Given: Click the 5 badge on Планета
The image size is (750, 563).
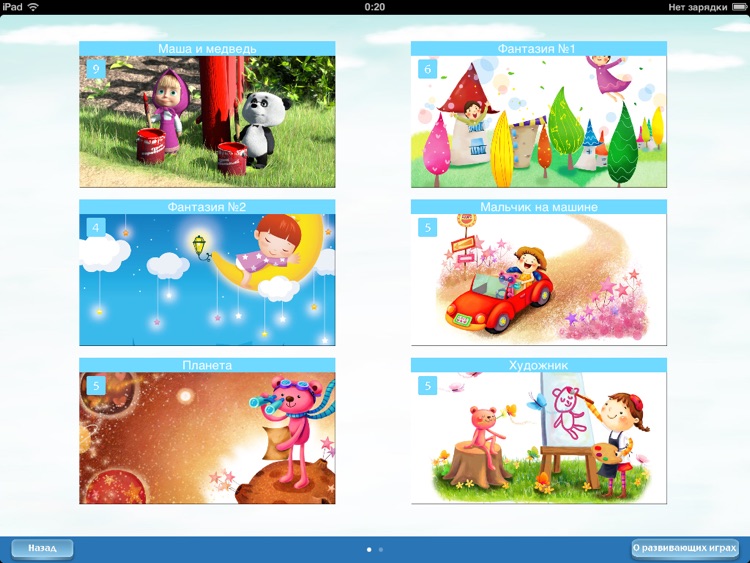Looking at the screenshot, I should click(x=96, y=386).
